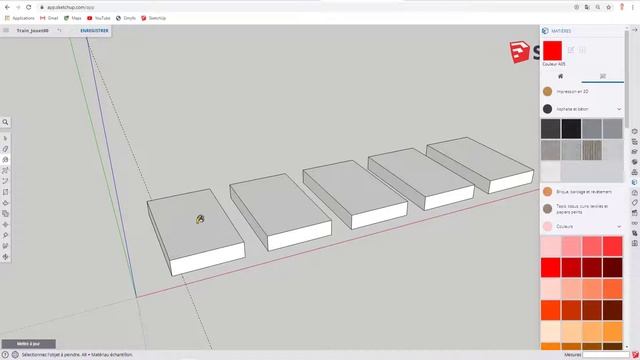Click the Mesures input field

pos(606,355)
